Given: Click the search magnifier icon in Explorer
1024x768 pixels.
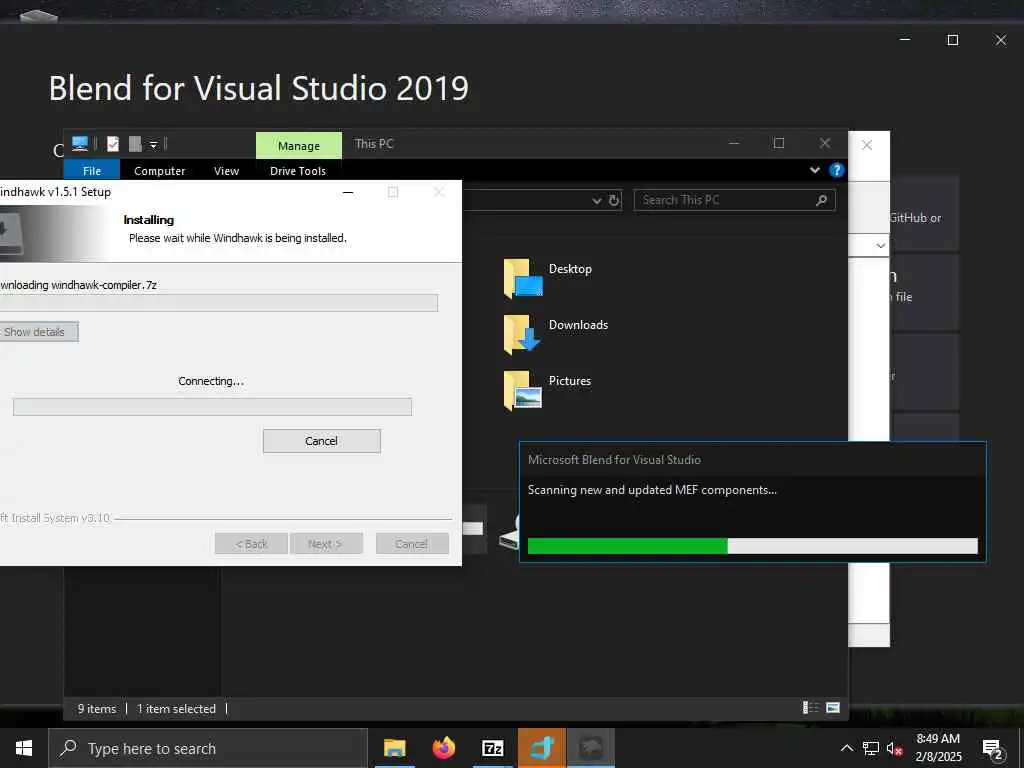Looking at the screenshot, I should (822, 200).
